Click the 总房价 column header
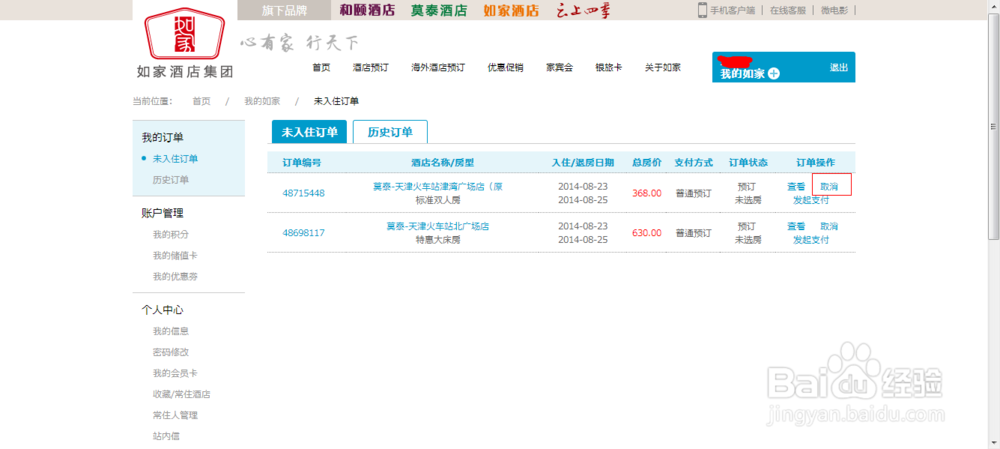The width and height of the screenshot is (1000, 449). (647, 162)
